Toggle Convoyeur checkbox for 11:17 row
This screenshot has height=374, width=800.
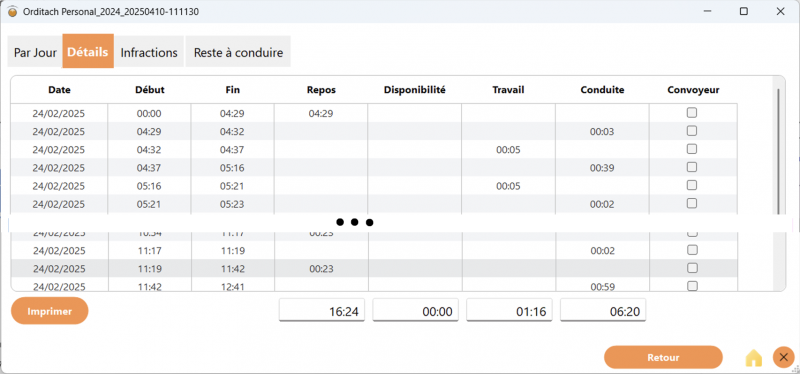click(x=692, y=250)
